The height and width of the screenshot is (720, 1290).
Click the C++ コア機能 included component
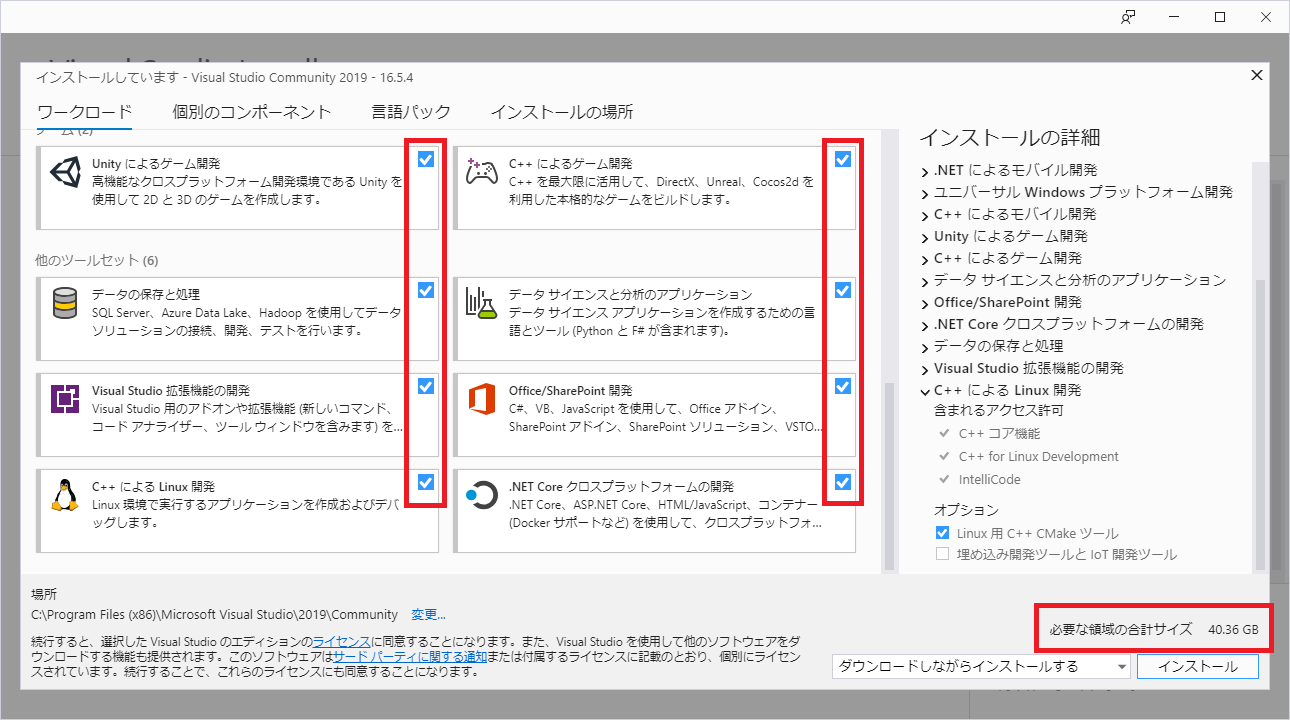pyautogui.click(x=999, y=434)
